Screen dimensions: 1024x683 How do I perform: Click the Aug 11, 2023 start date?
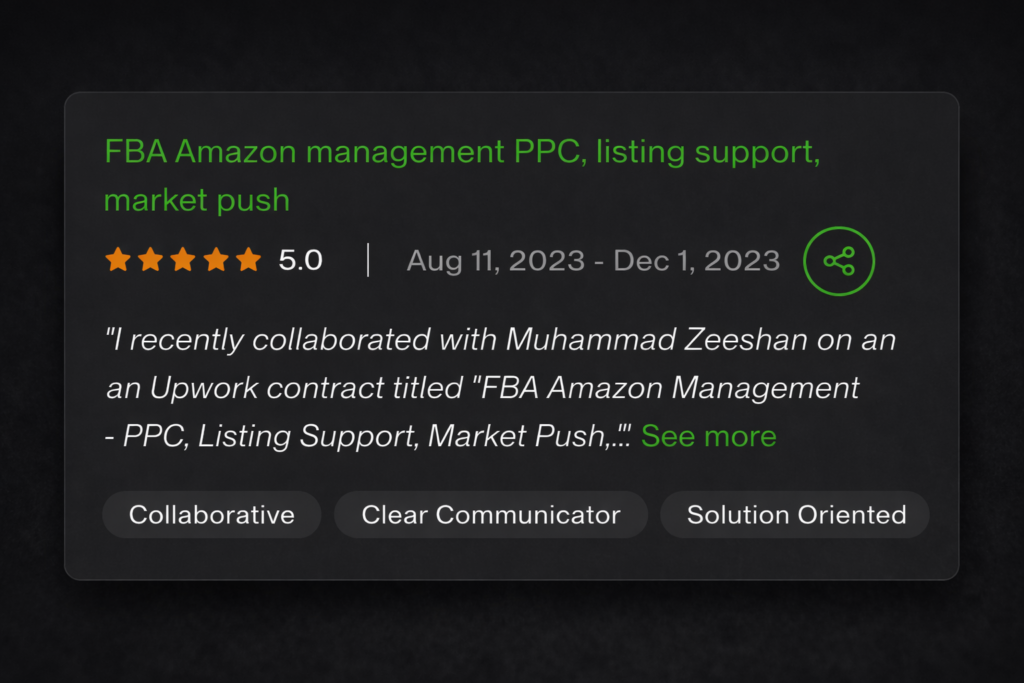pyautogui.click(x=495, y=261)
